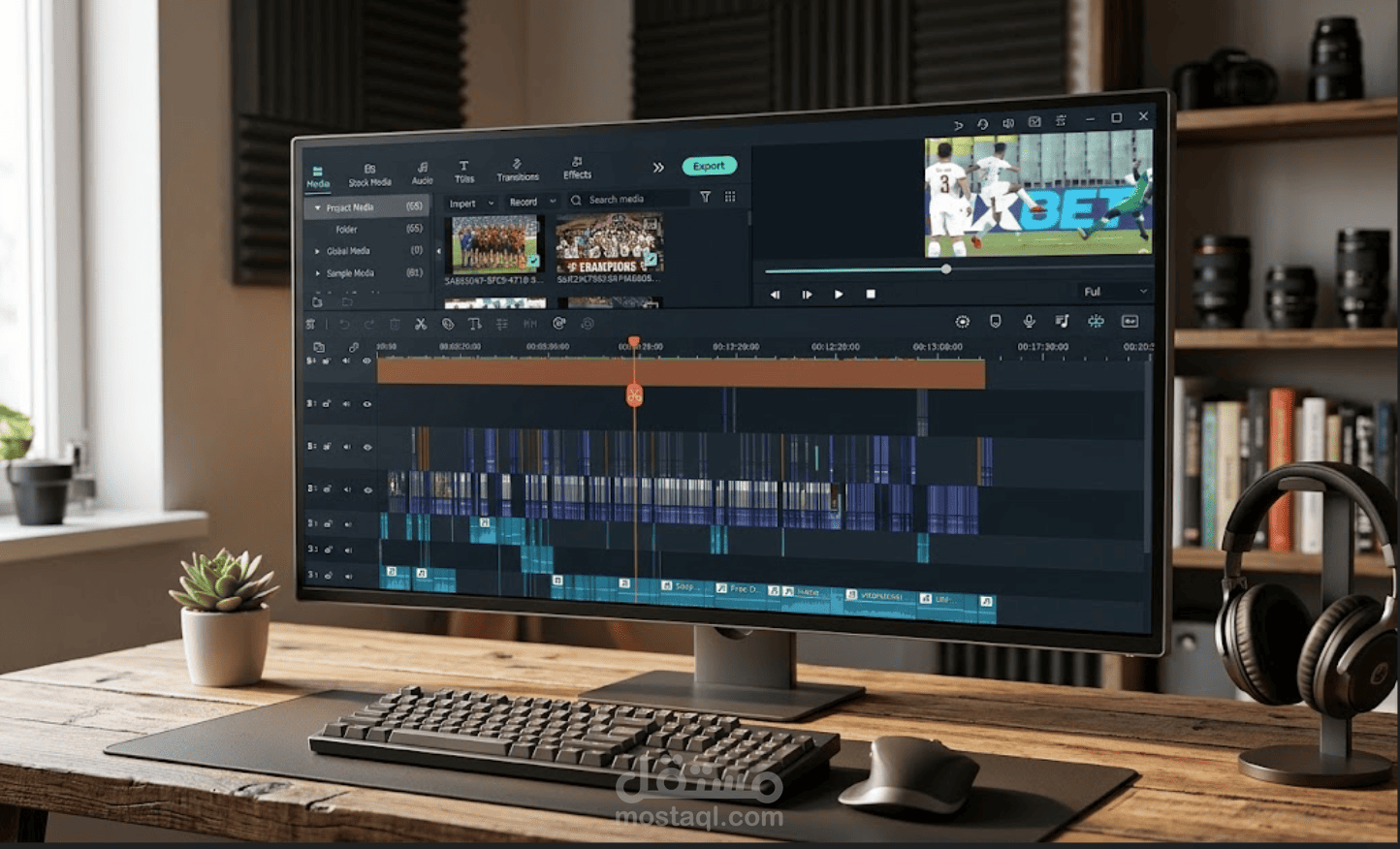
Task: Click the Search media field
Action: (x=628, y=200)
